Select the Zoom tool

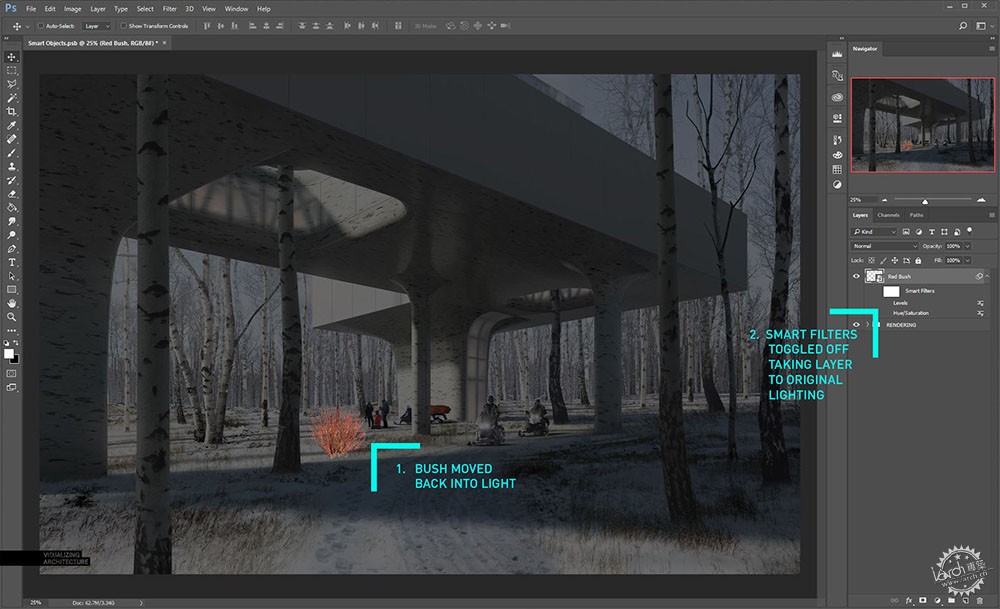pos(11,317)
